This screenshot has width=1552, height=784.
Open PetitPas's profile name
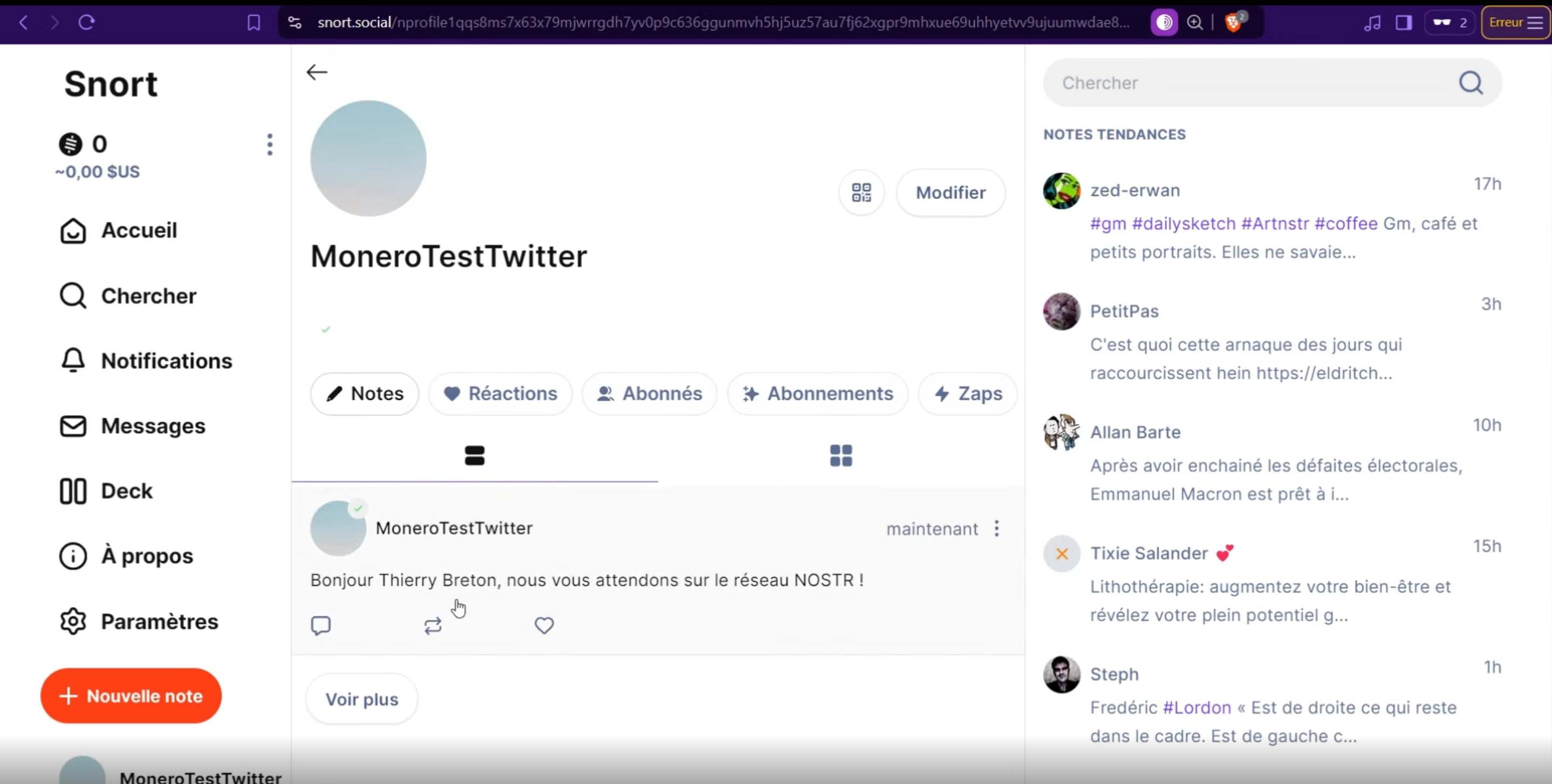(1124, 311)
